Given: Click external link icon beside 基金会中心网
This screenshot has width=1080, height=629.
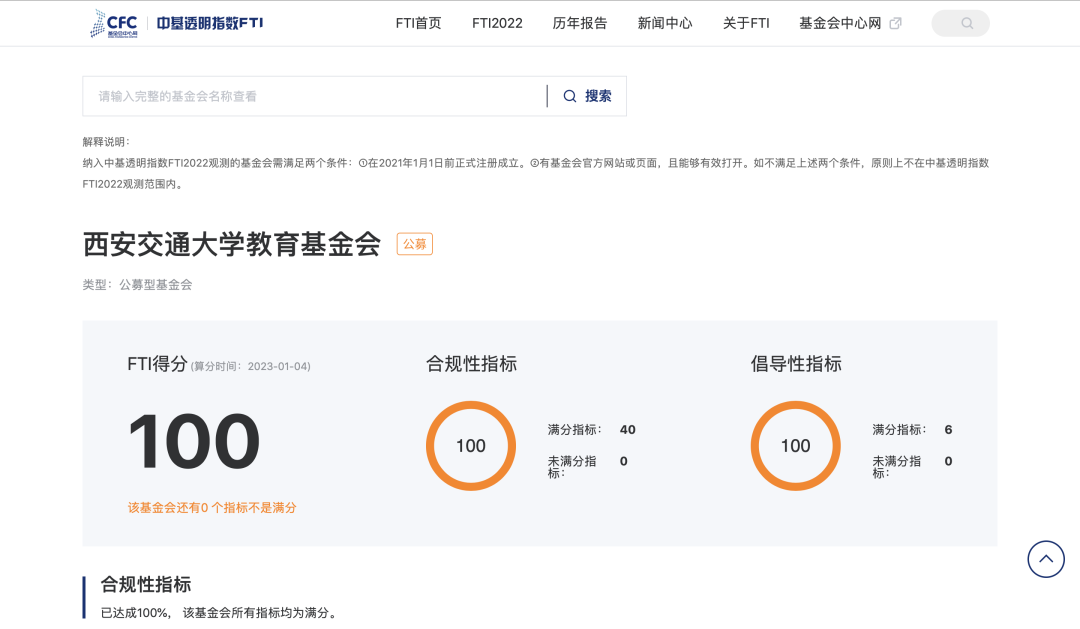Looking at the screenshot, I should click(895, 23).
